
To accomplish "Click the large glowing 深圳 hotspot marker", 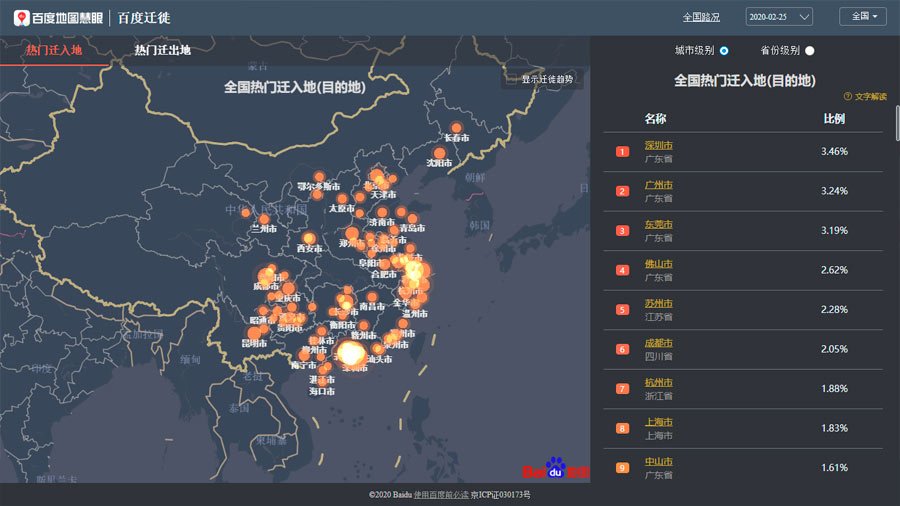I will 350,353.
